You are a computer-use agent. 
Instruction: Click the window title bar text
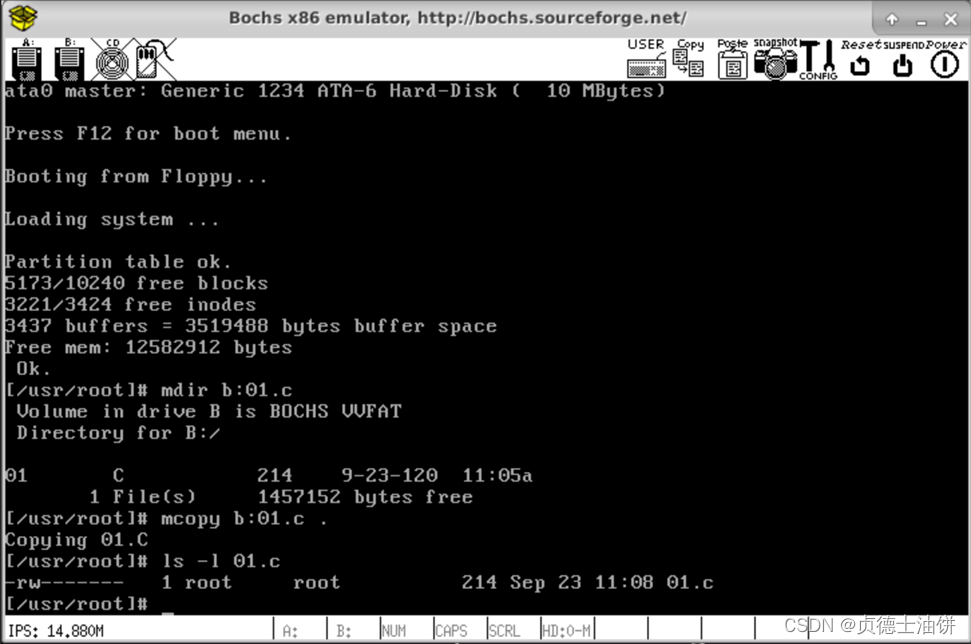click(458, 18)
